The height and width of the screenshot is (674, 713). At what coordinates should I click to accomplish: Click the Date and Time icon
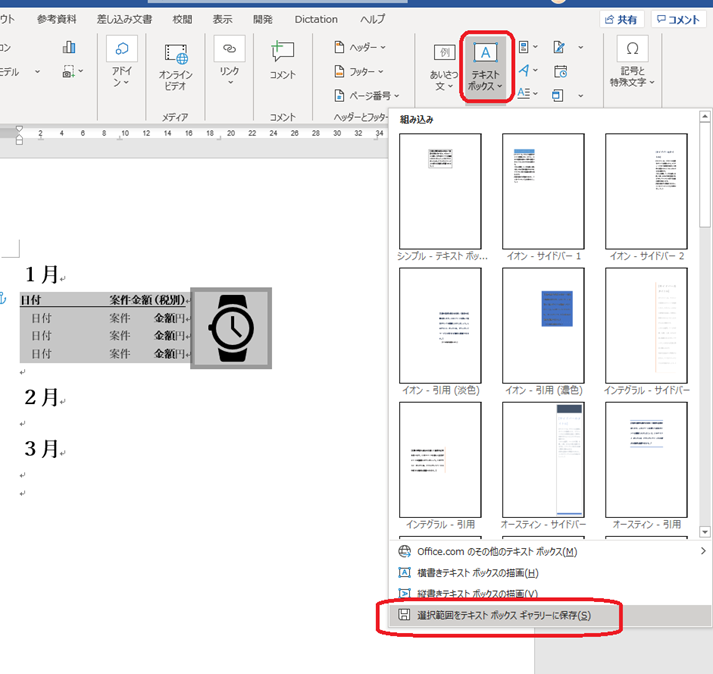(x=560, y=71)
